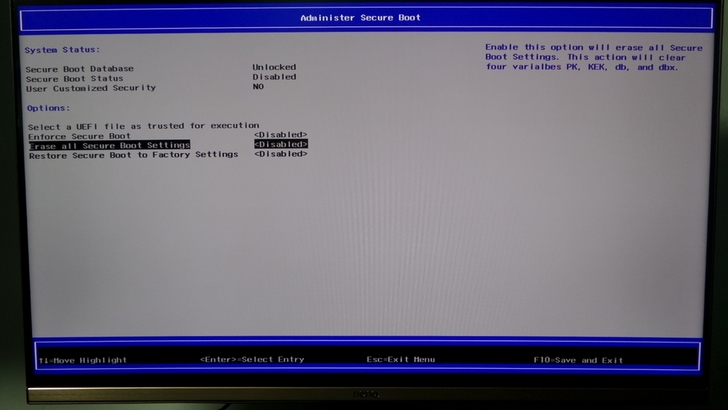The height and width of the screenshot is (410, 728).
Task: Click the 'F10=Save and Exit' hint
Action: pyautogui.click(x=578, y=360)
